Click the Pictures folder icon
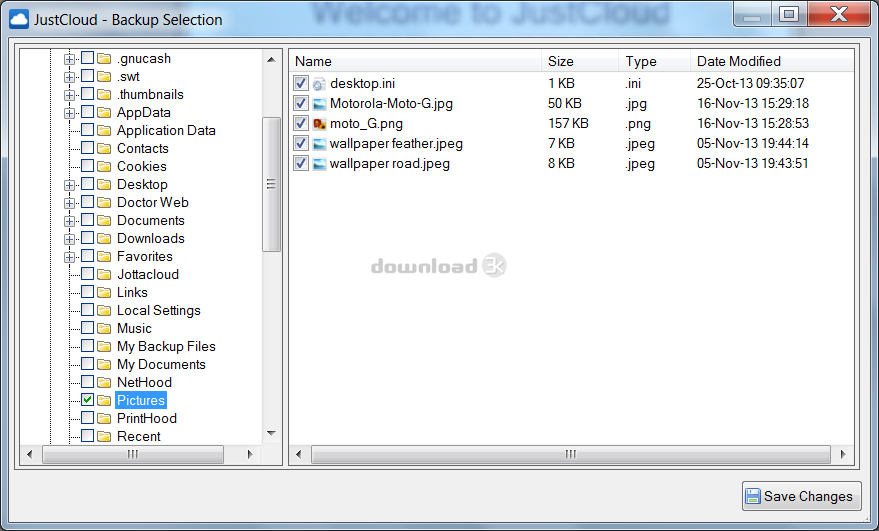Viewport: 879px width, 531px height. pos(104,400)
